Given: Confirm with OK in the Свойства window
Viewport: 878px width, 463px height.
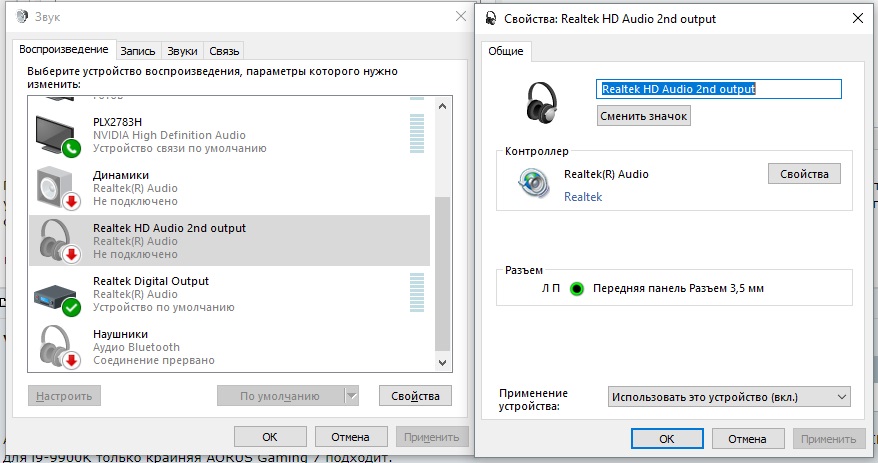Looking at the screenshot, I should click(667, 439).
